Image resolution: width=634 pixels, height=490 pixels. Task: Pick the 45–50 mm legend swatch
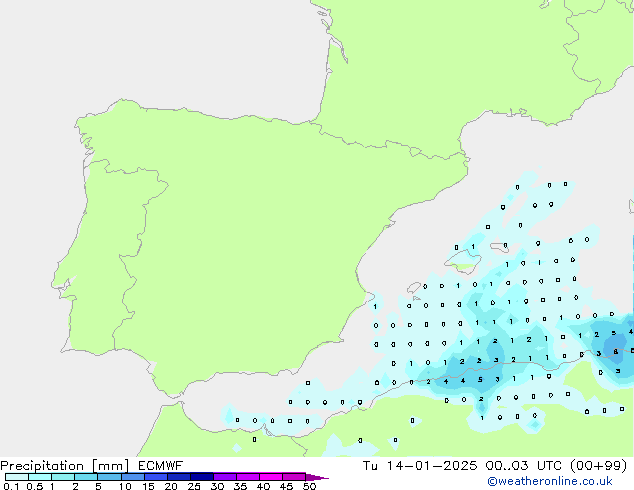pos(294,477)
